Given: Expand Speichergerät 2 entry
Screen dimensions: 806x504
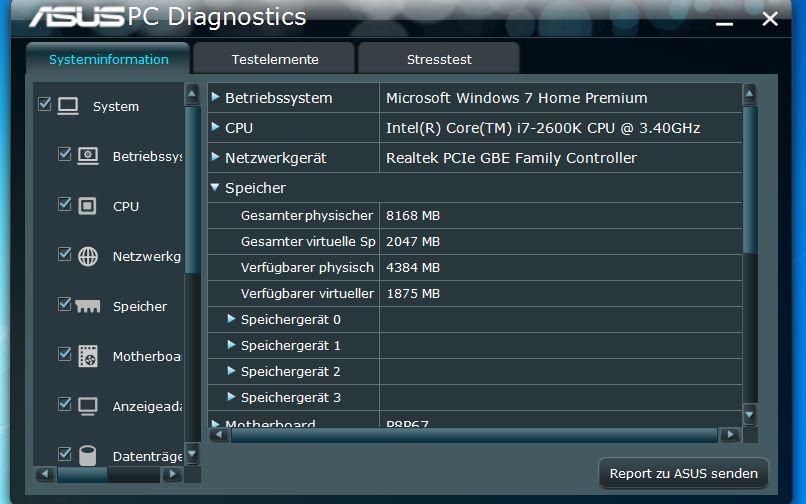Looking at the screenshot, I should [231, 370].
